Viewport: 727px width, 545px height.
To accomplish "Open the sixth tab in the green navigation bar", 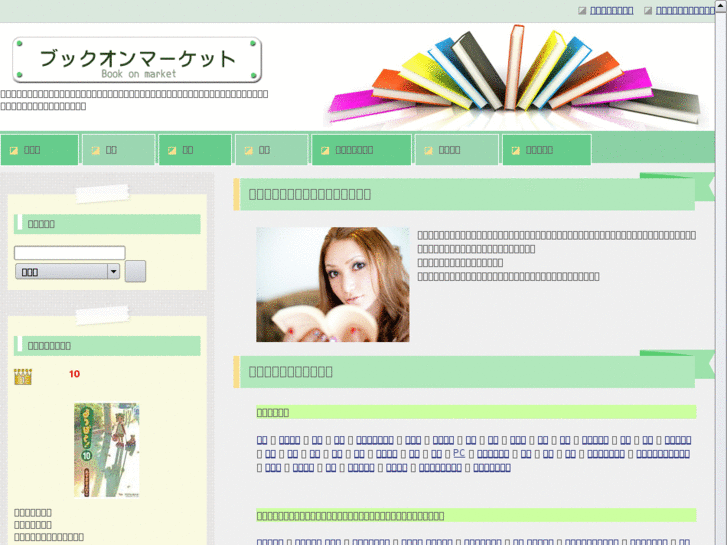I will pyautogui.click(x=457, y=150).
